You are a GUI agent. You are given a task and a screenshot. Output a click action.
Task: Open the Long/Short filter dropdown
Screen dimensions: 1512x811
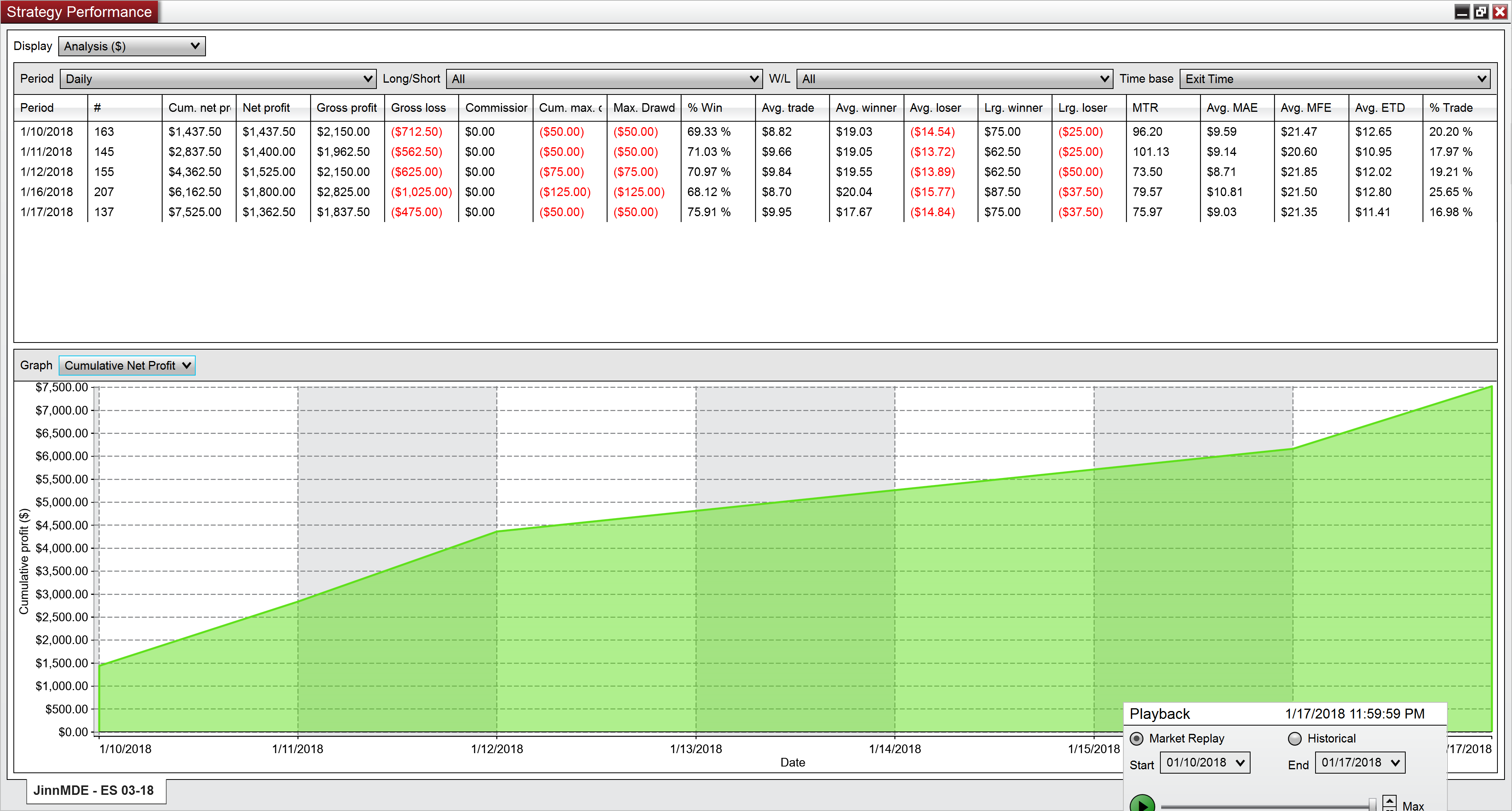point(604,79)
